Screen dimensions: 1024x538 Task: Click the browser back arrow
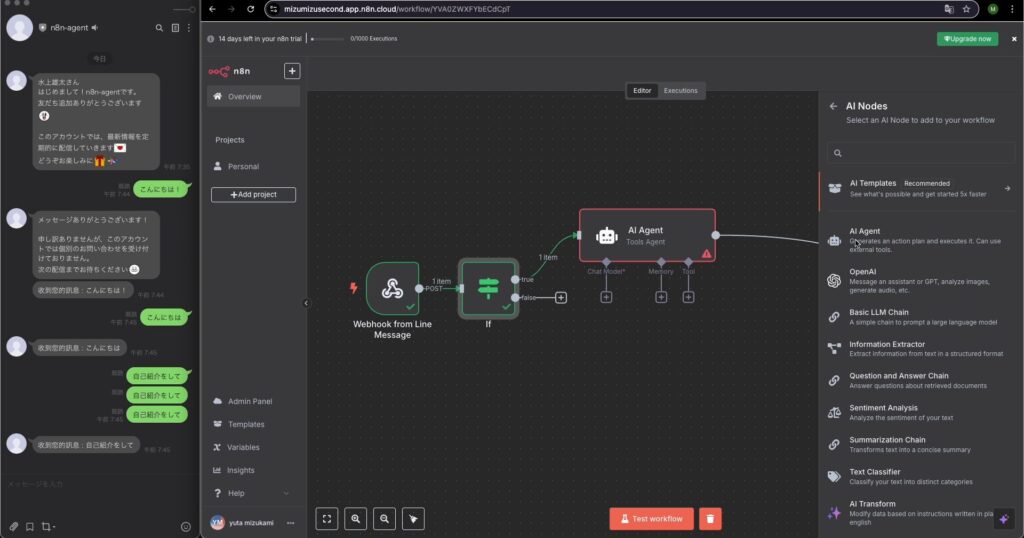[x=212, y=9]
